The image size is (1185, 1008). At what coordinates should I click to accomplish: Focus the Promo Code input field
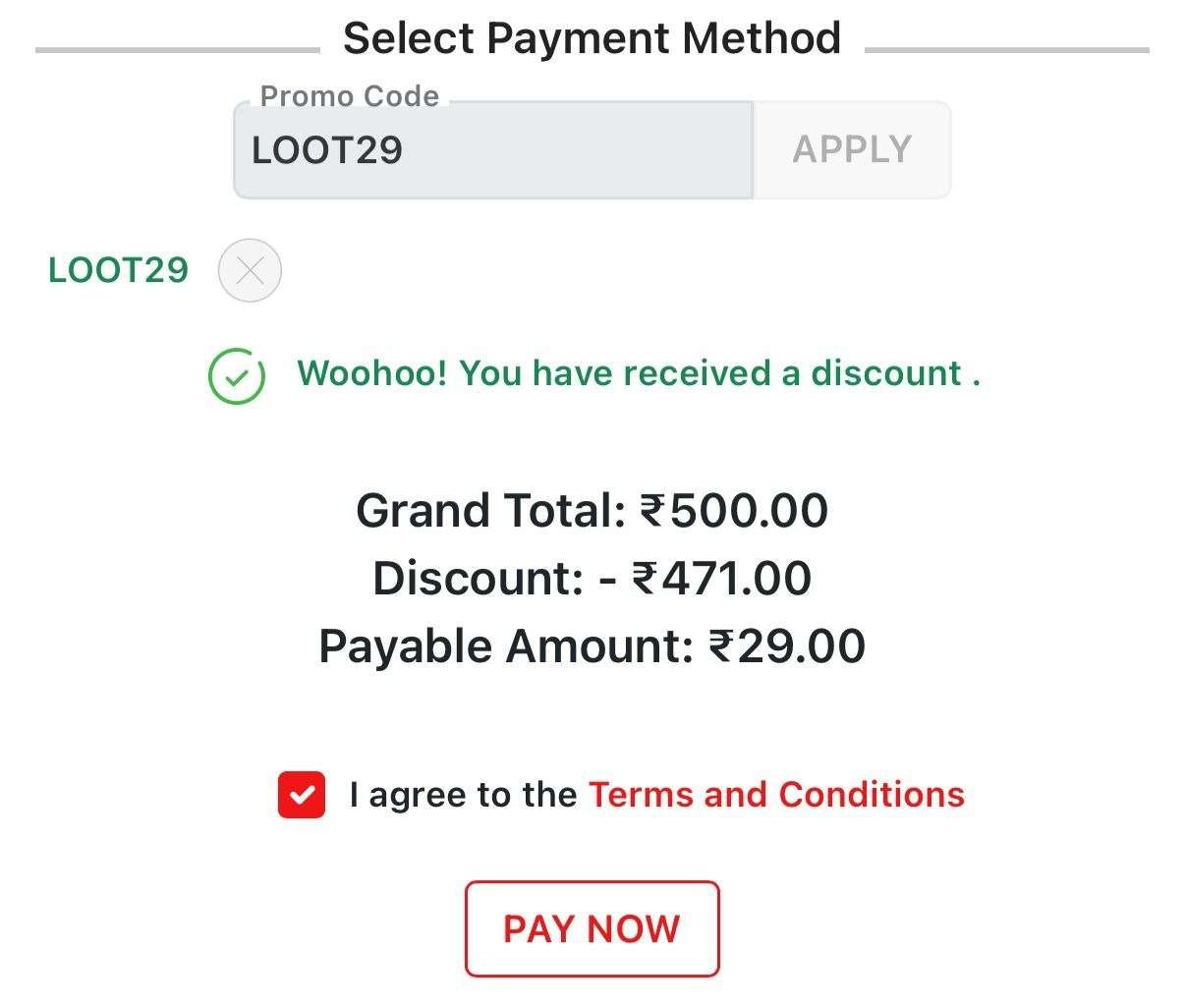point(491,150)
